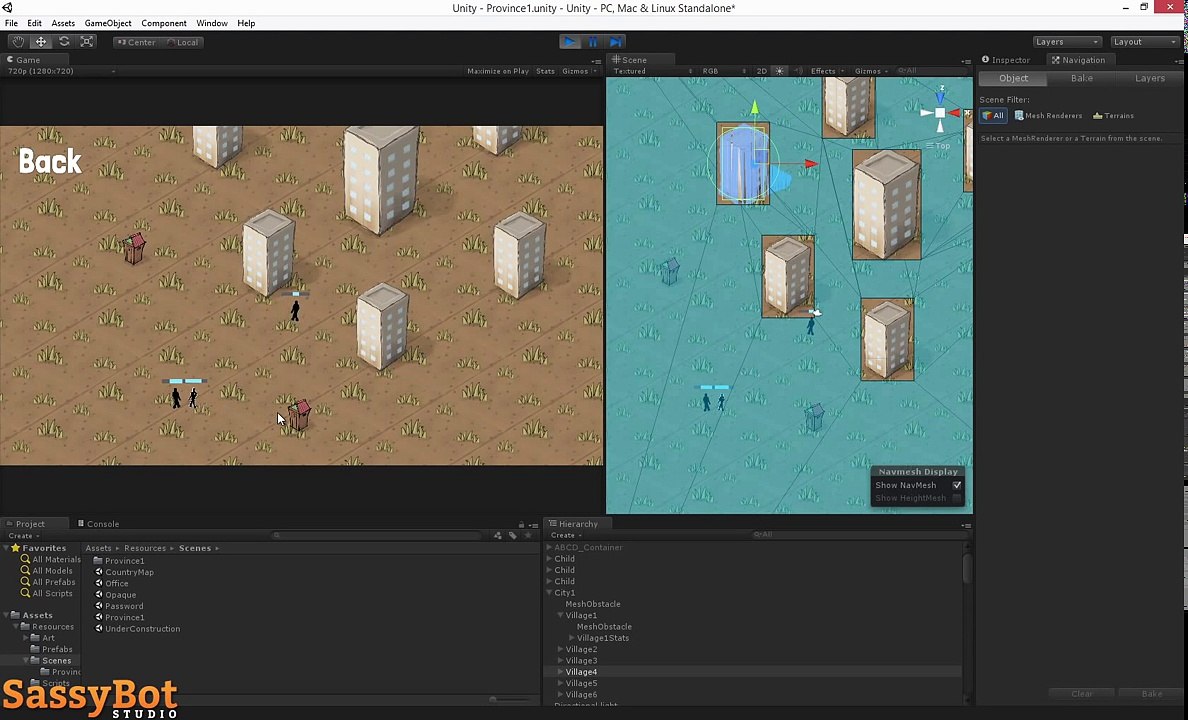Viewport: 1188px width, 720px height.
Task: Click the red X-axis arrow of move gizmo
Action: tap(811, 163)
